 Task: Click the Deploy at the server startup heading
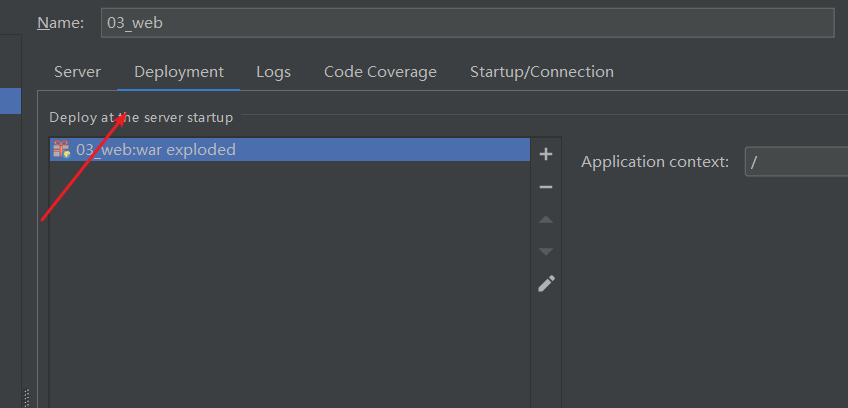(x=141, y=117)
